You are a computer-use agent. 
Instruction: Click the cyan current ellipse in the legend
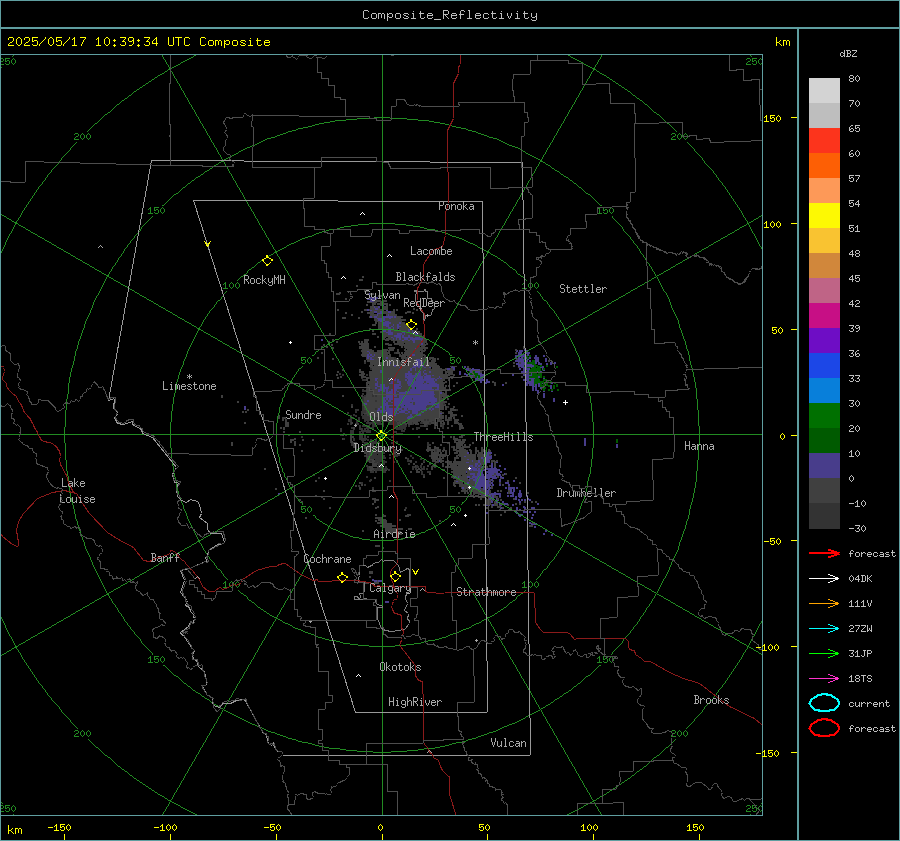pyautogui.click(x=824, y=703)
